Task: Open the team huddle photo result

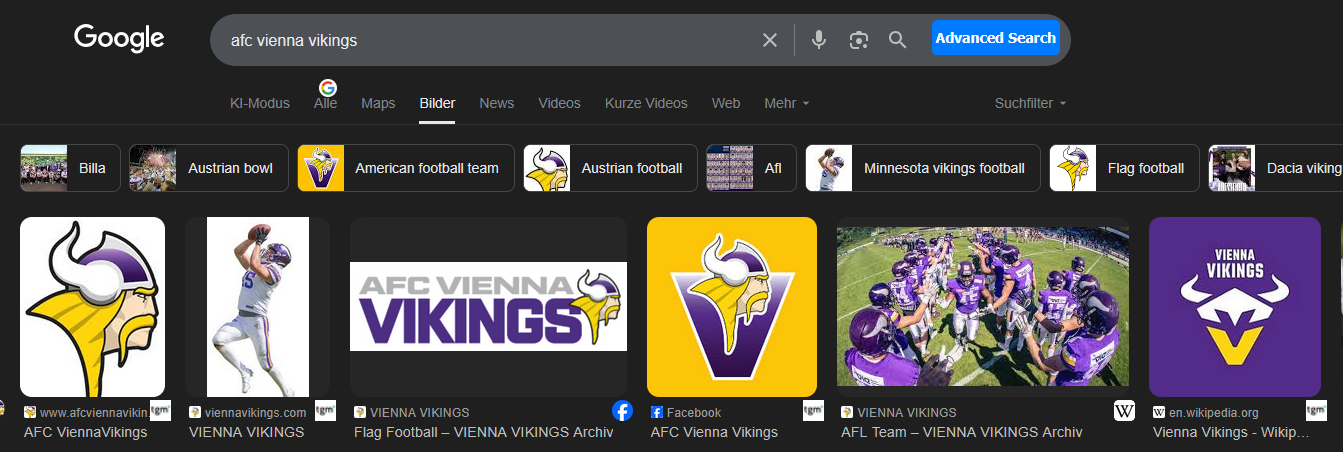Action: (983, 307)
